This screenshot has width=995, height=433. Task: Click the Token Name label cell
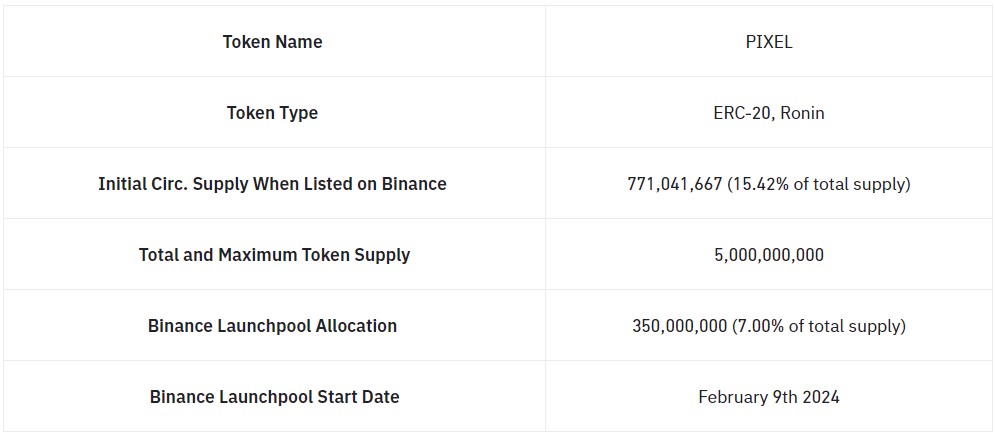click(x=272, y=42)
